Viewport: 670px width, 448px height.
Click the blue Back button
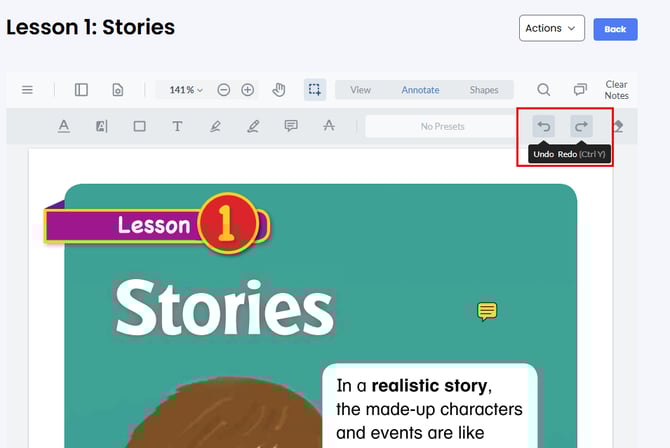click(615, 29)
